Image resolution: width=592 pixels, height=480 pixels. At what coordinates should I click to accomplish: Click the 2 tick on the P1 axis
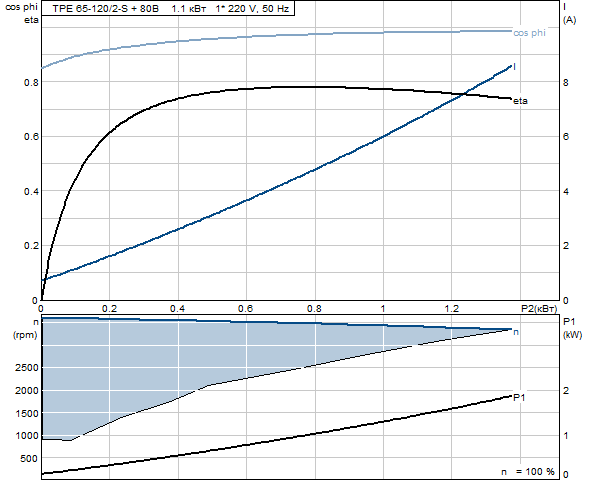(x=566, y=390)
